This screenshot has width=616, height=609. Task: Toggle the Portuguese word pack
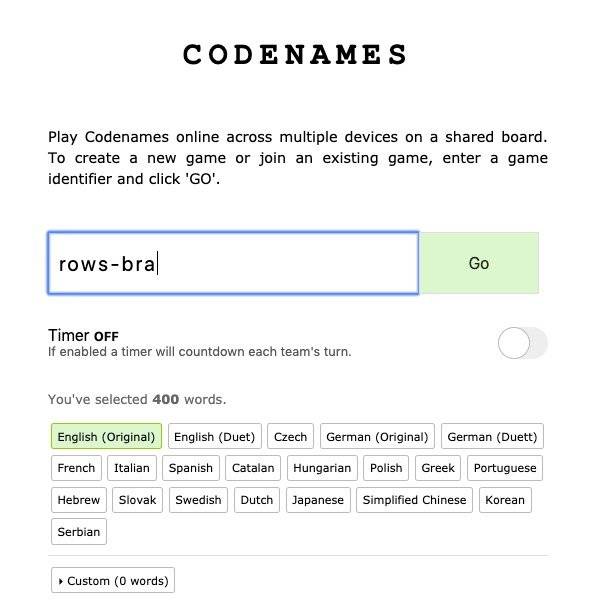pyautogui.click(x=505, y=468)
